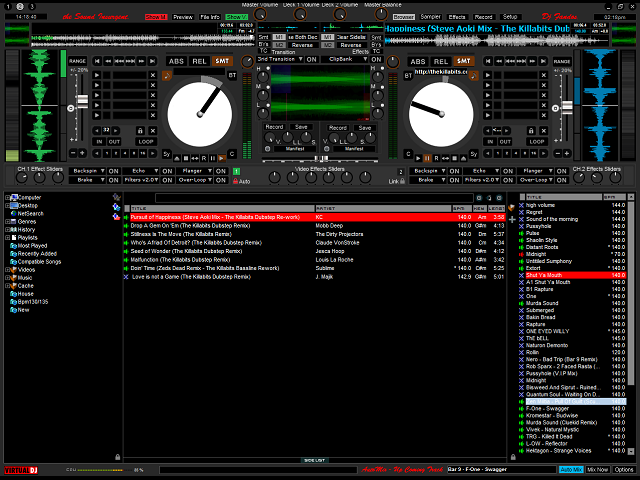The height and width of the screenshot is (480, 640).
Task: Trigger the first hot cue play on deck 1
Action: [x=97, y=75]
